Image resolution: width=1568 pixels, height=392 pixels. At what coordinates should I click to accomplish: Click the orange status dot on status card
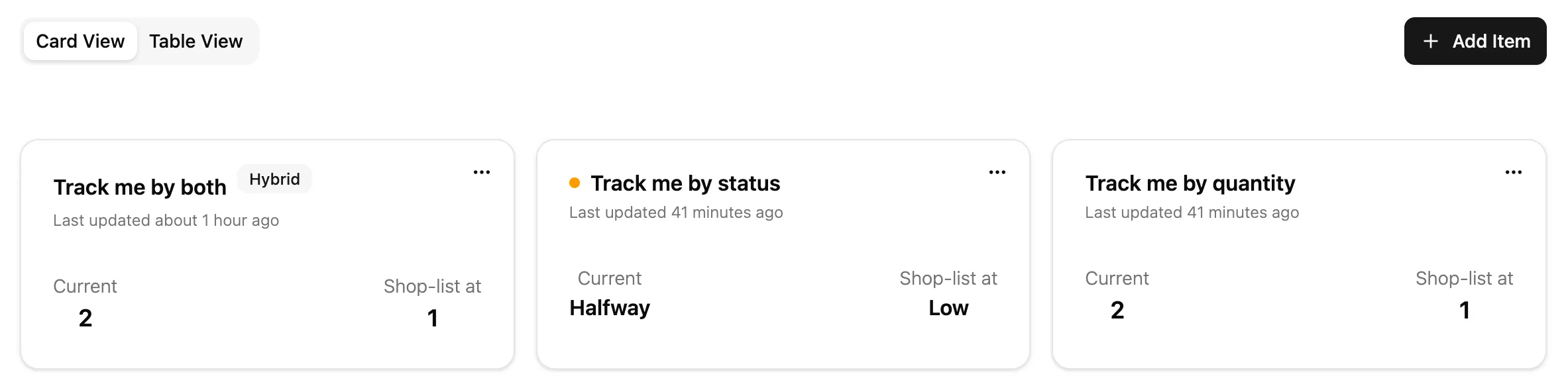click(x=575, y=183)
